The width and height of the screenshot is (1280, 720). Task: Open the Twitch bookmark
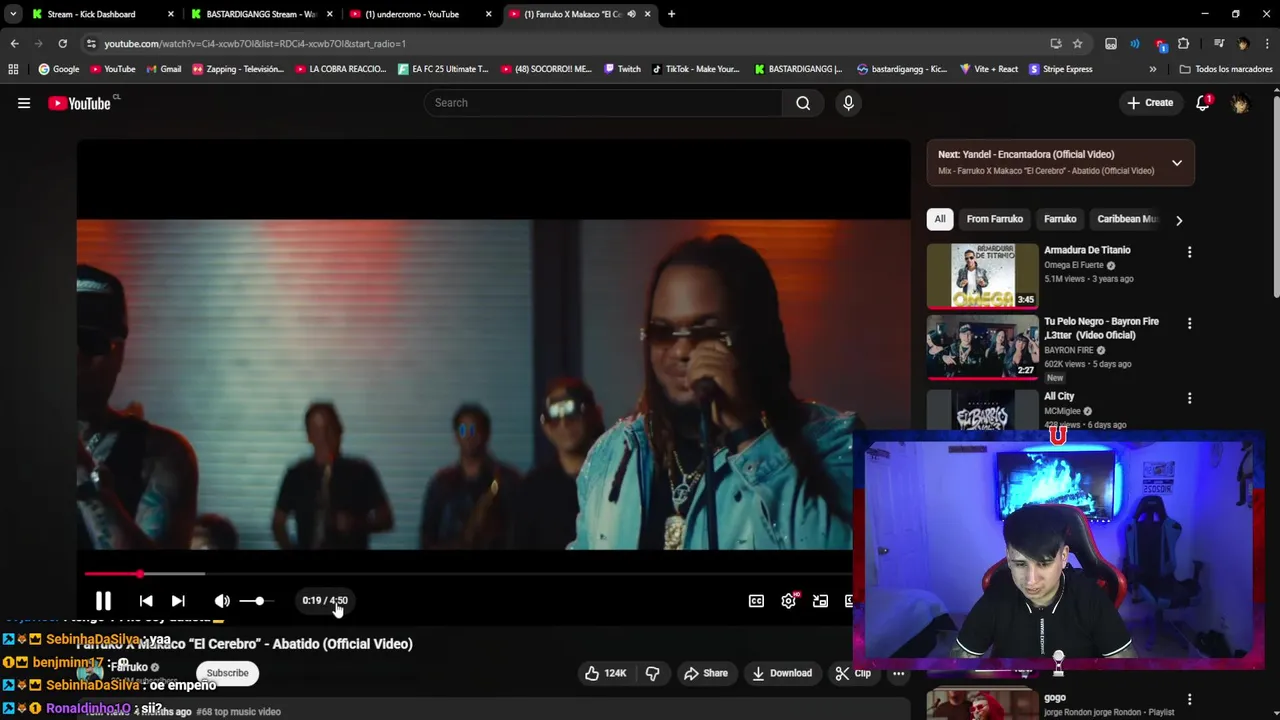(x=622, y=69)
